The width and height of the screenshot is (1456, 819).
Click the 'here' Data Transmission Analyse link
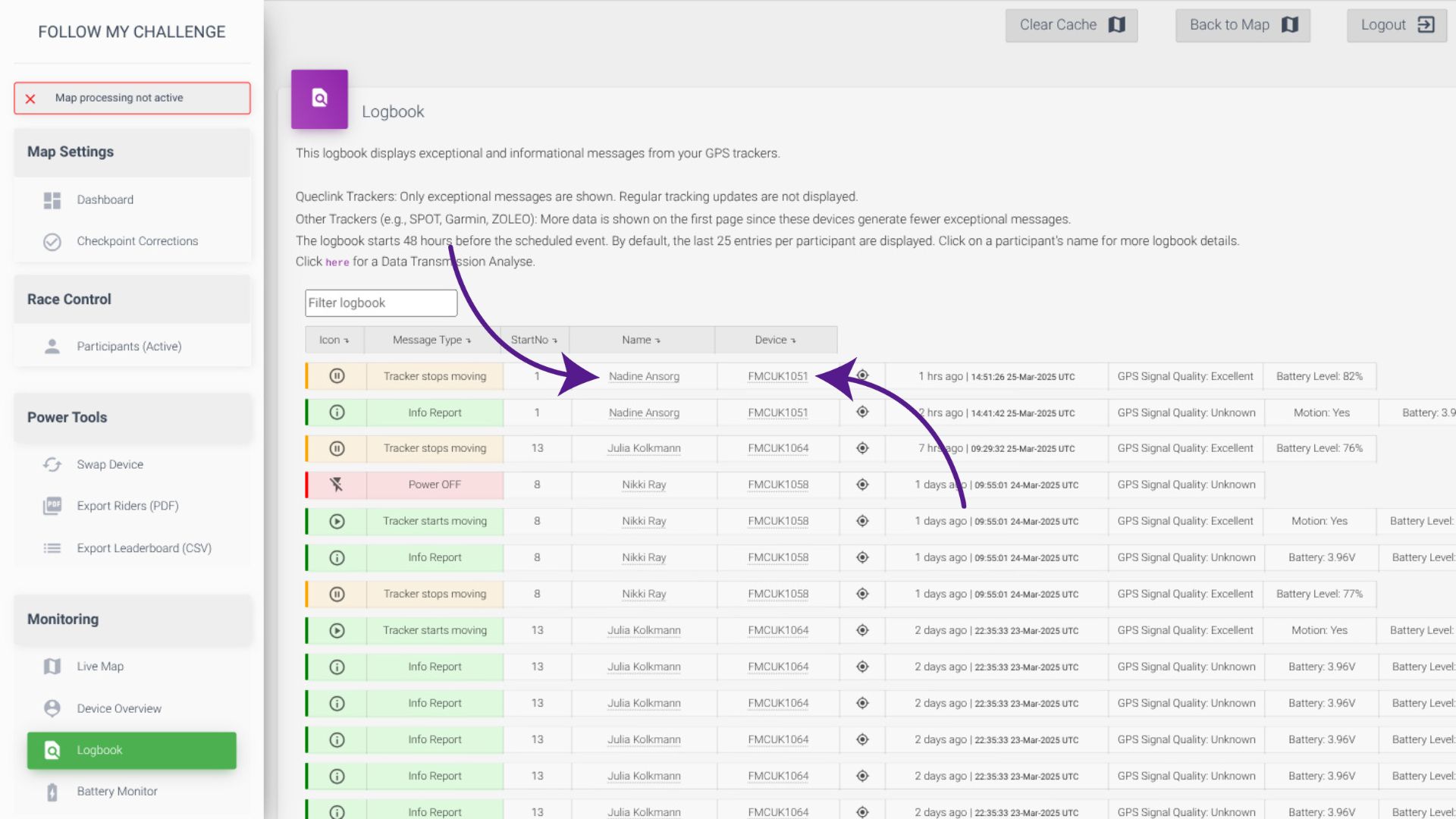click(337, 262)
